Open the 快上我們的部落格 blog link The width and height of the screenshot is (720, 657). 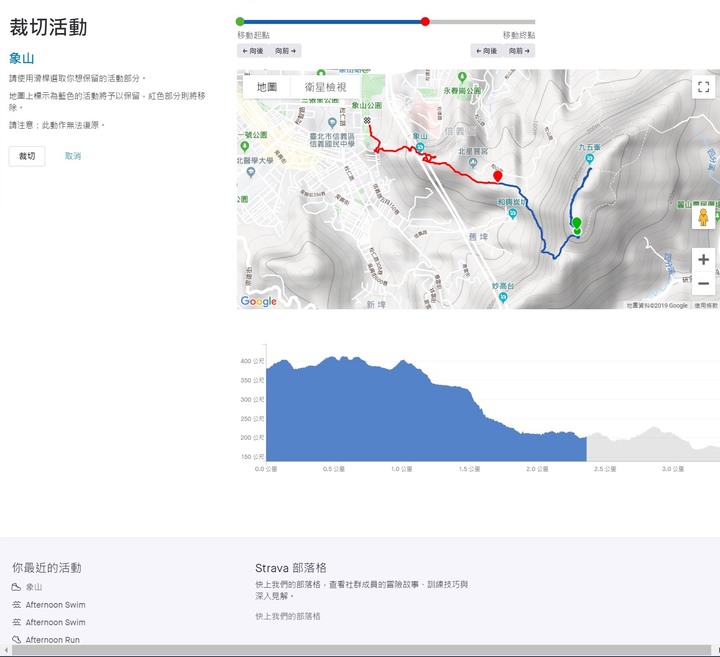288,616
